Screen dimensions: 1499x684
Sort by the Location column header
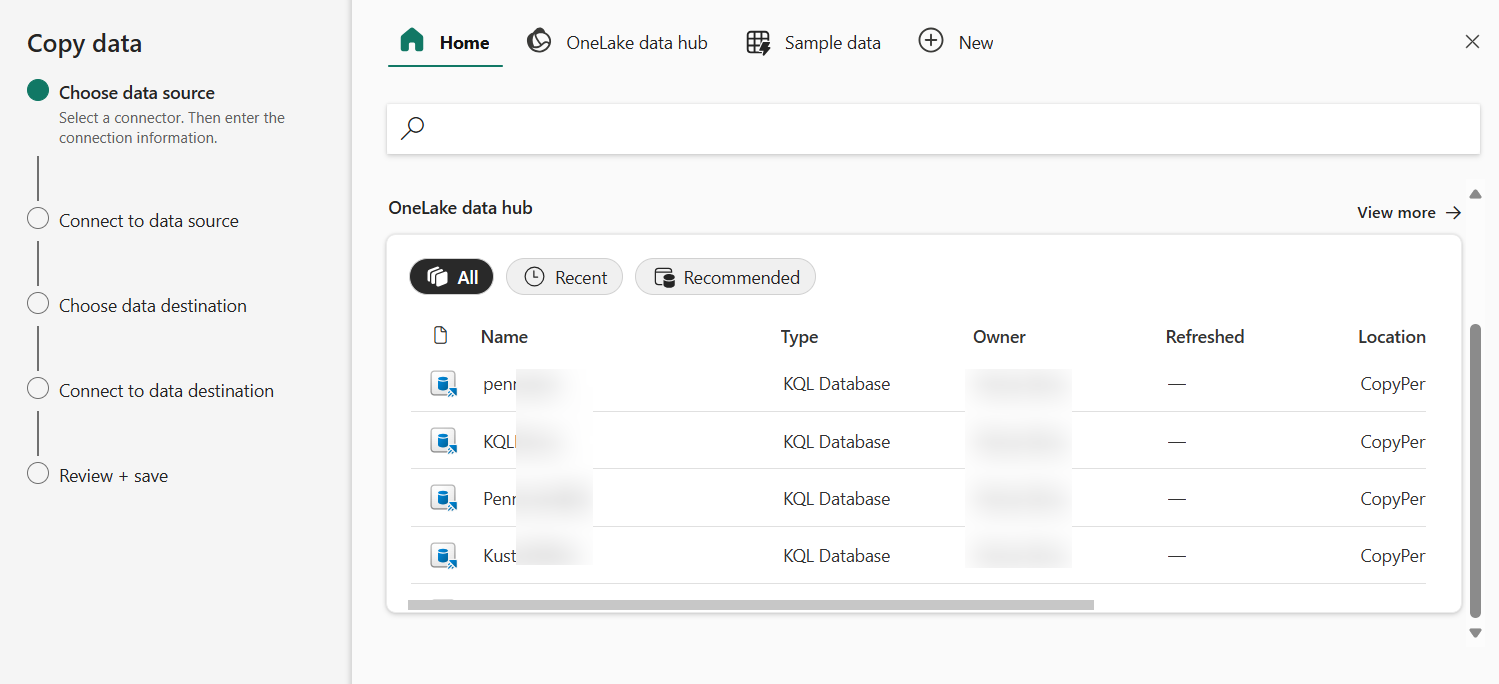click(x=1392, y=337)
